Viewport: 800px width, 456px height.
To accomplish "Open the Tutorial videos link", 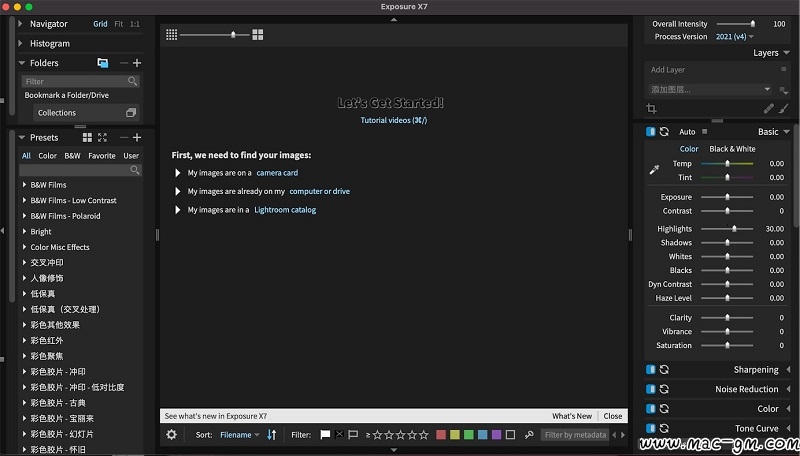I will 393,120.
